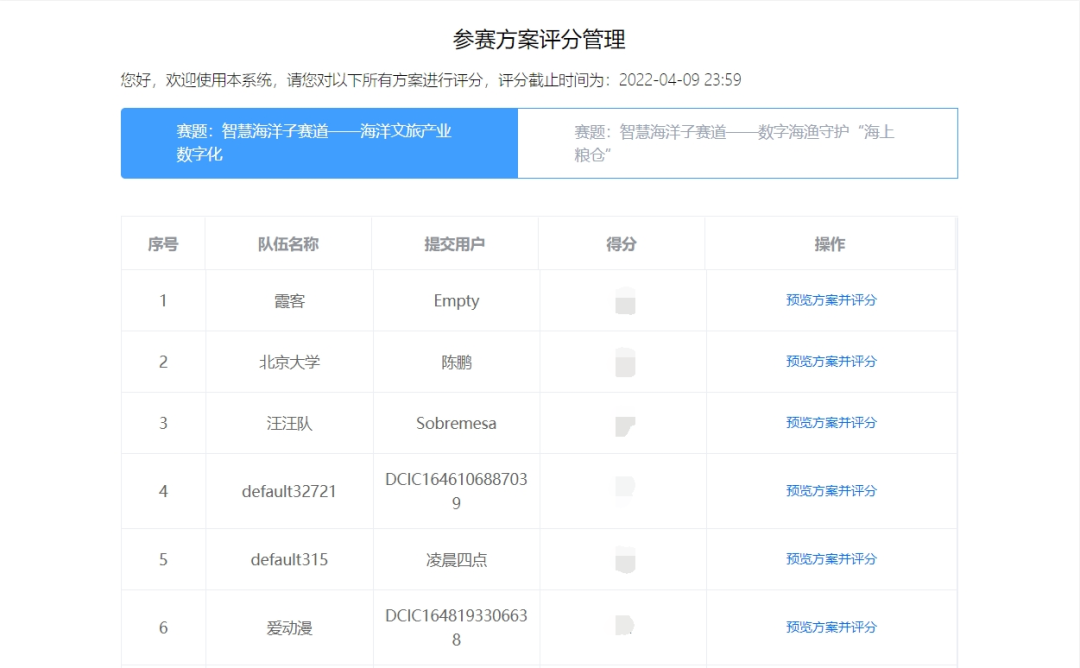
Task: Click the submitting user DCIC1646106887039
Action: 456,491
